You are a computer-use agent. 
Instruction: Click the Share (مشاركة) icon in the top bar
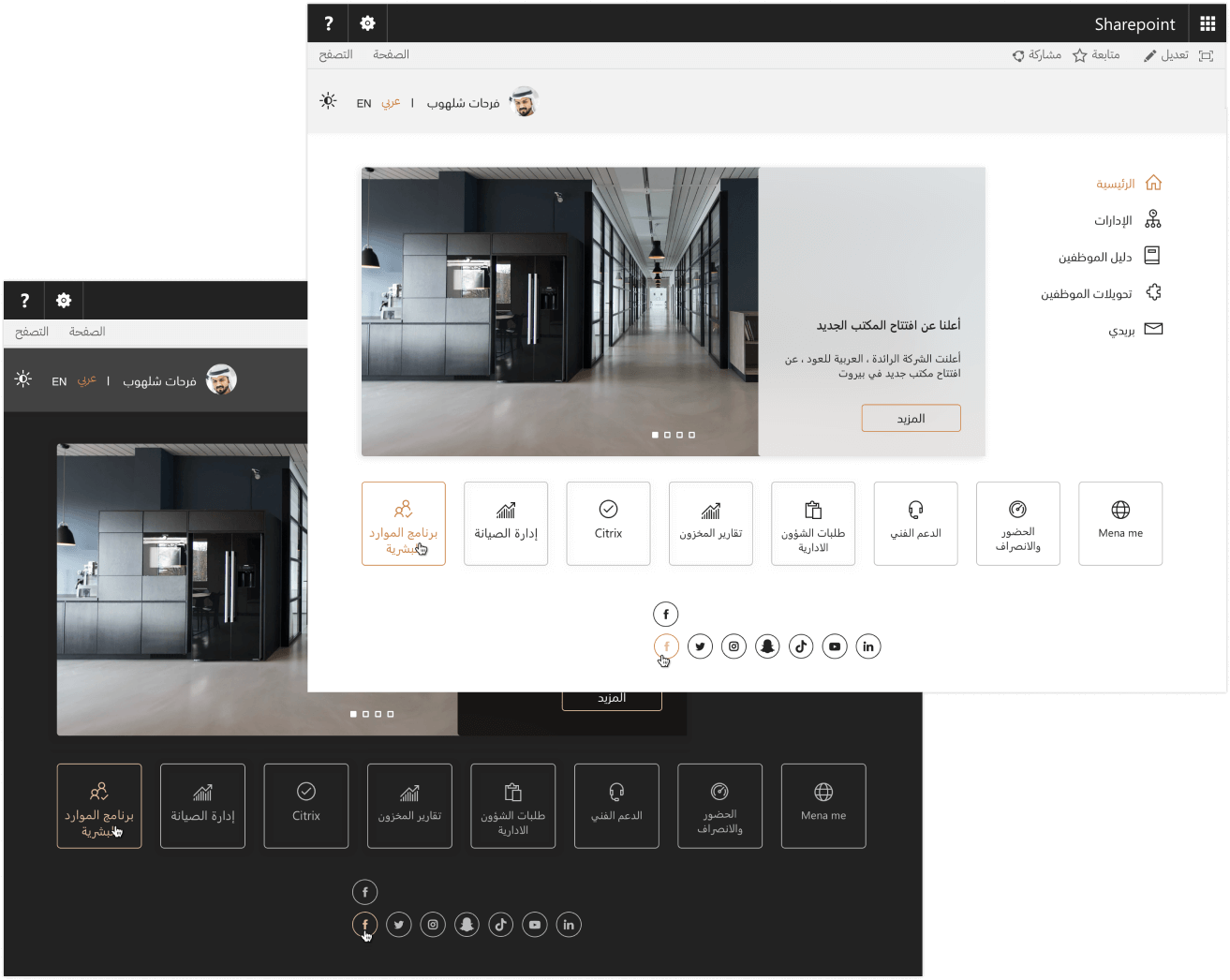pyautogui.click(x=1036, y=55)
